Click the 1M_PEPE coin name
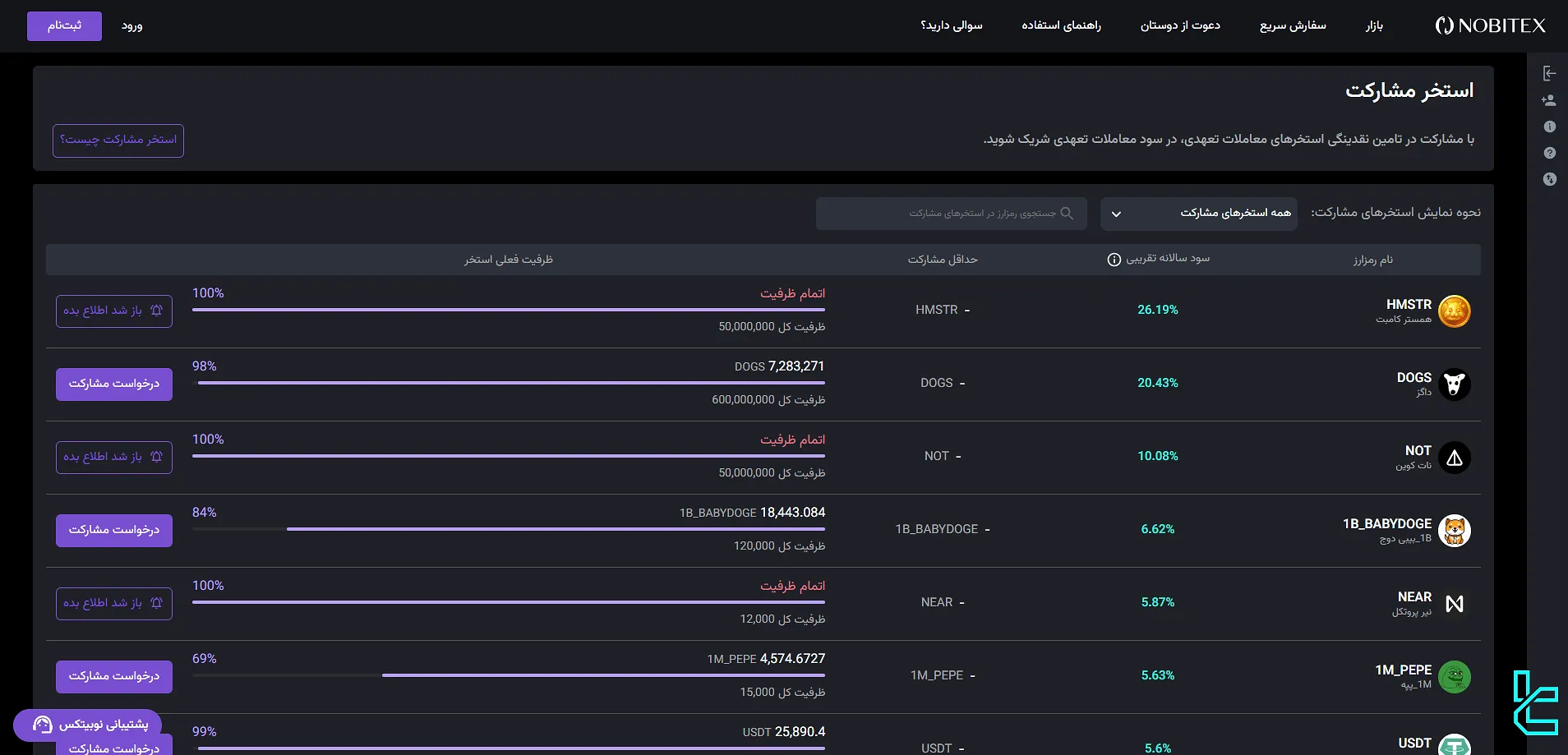 click(1404, 670)
